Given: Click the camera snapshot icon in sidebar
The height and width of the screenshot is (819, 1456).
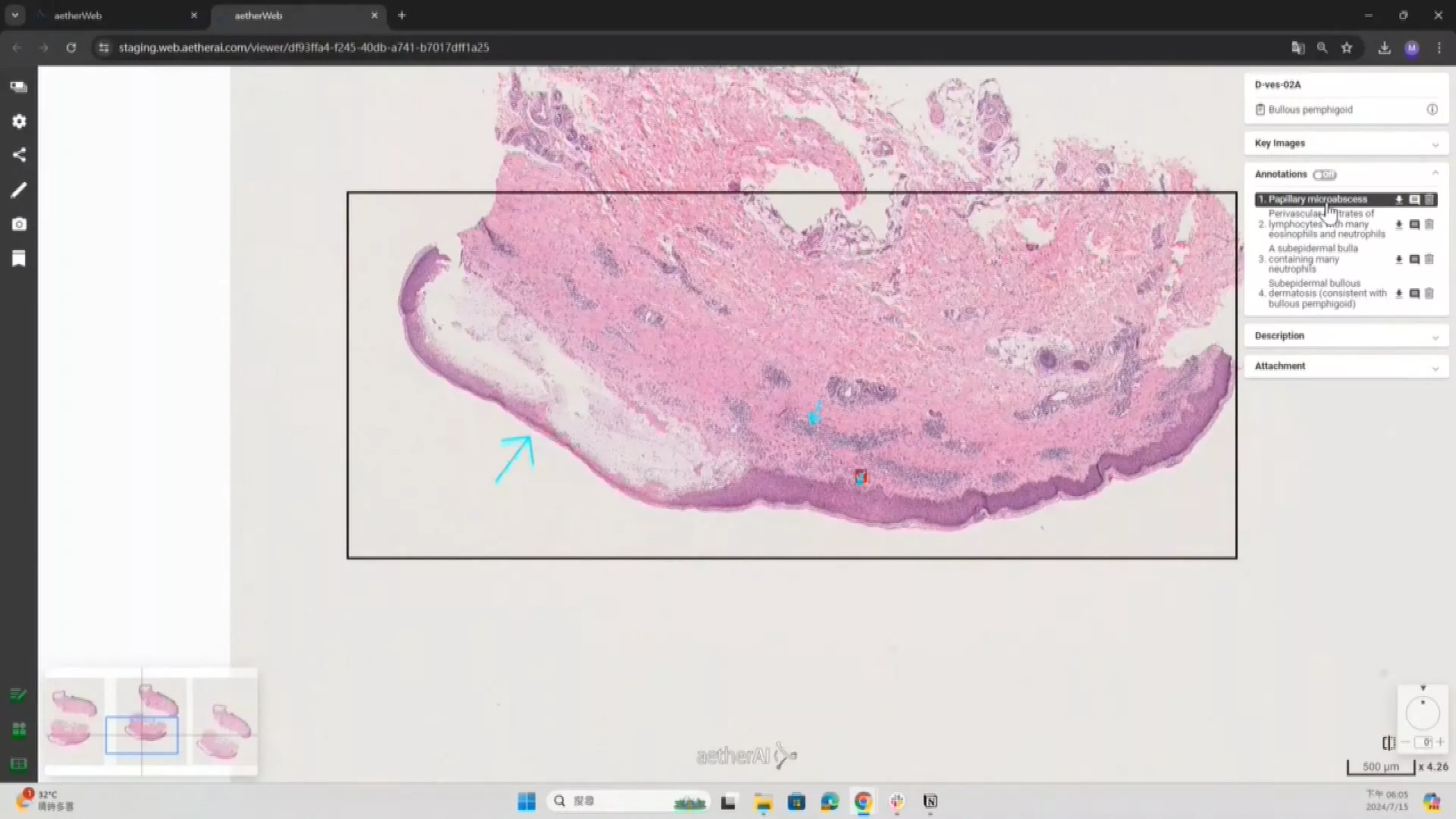Looking at the screenshot, I should tap(19, 224).
